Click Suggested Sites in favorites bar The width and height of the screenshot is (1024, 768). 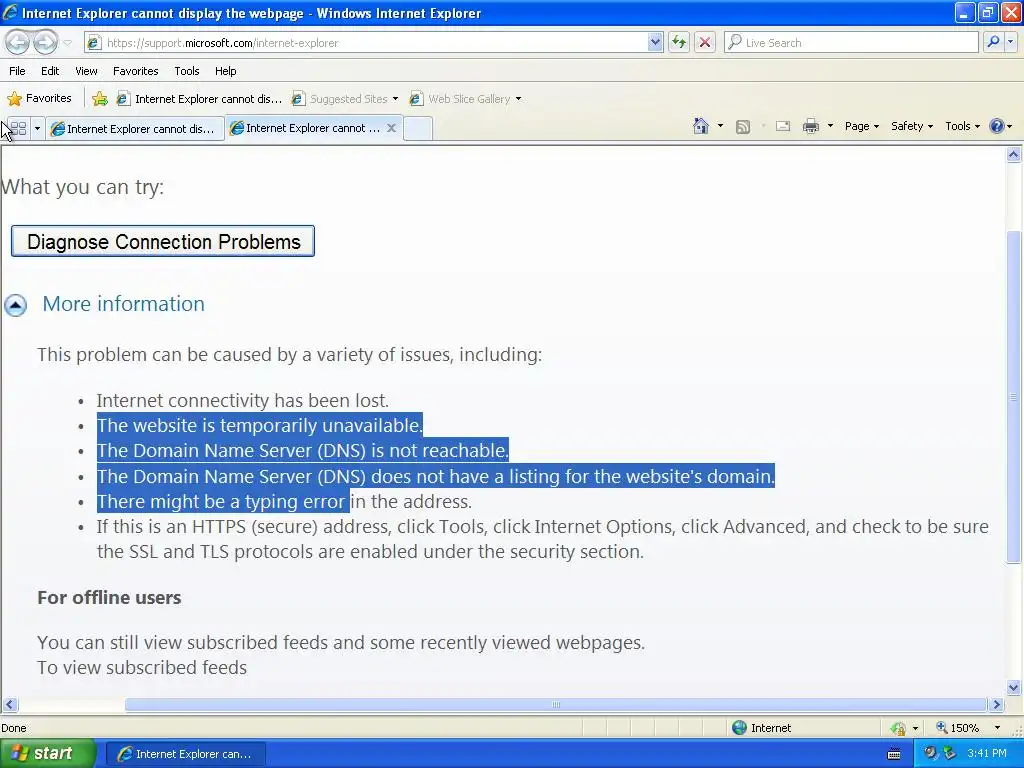(x=340, y=99)
